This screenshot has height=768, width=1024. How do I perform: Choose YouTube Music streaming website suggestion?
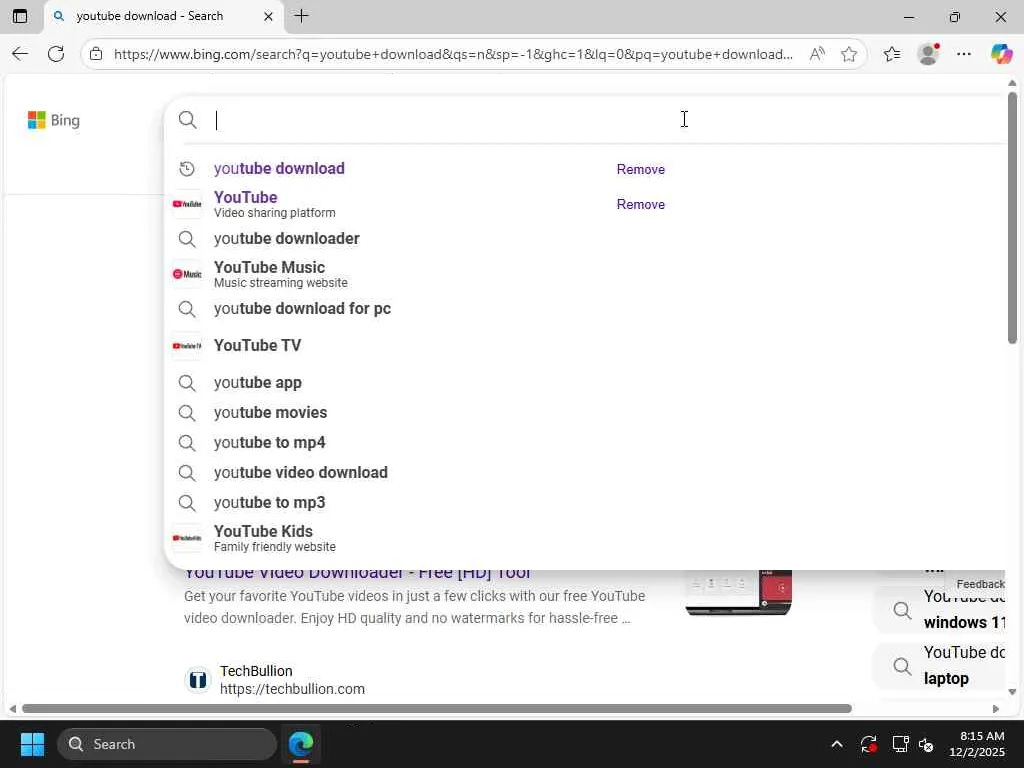click(x=281, y=274)
